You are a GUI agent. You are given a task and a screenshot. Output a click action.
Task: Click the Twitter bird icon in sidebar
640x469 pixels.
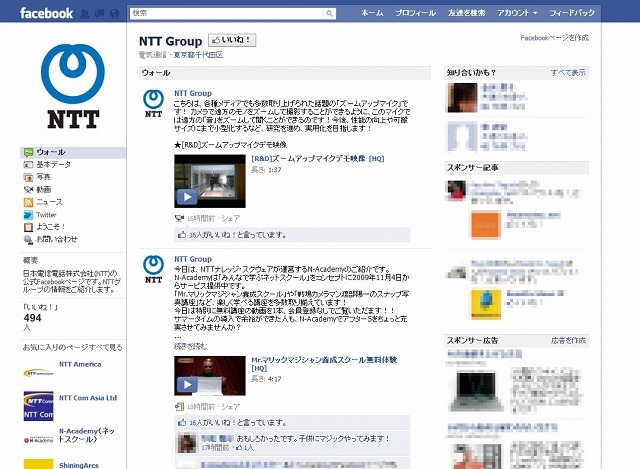(x=28, y=215)
